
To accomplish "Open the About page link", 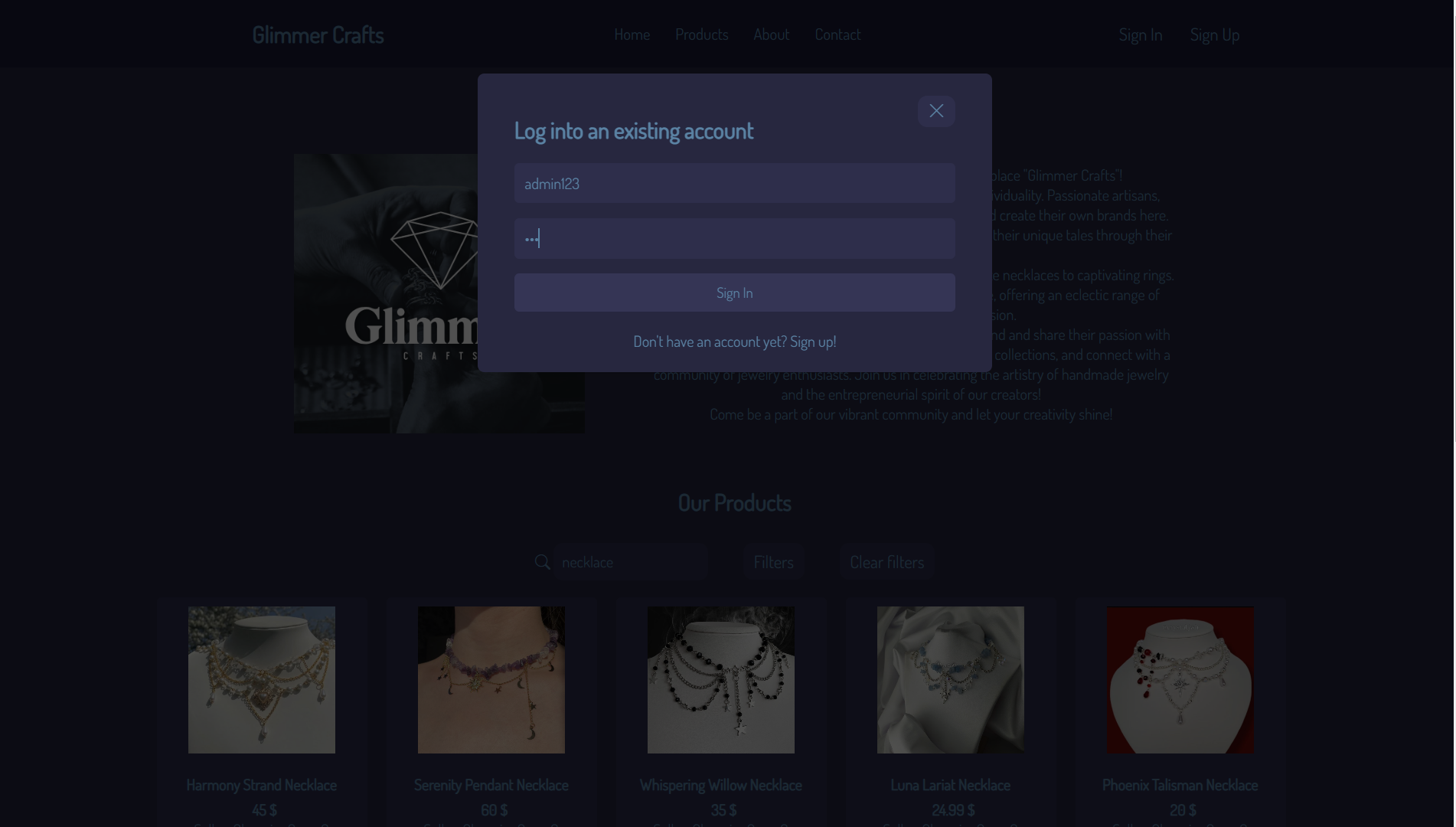I will [x=771, y=34].
